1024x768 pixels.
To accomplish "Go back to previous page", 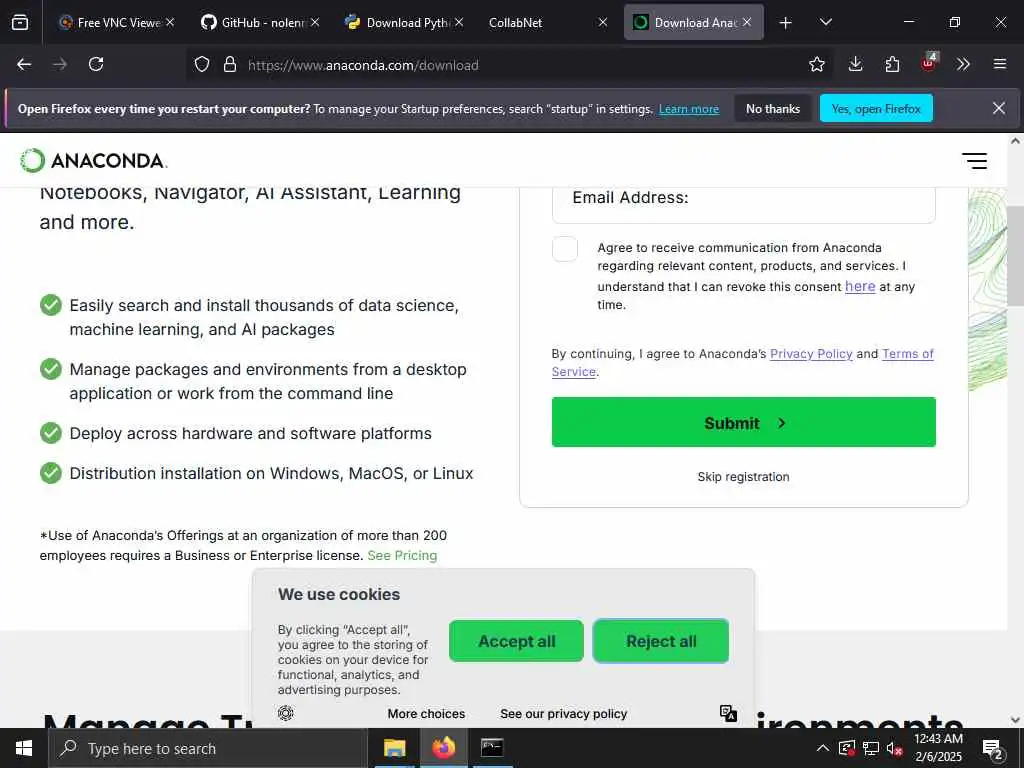I will [24, 64].
